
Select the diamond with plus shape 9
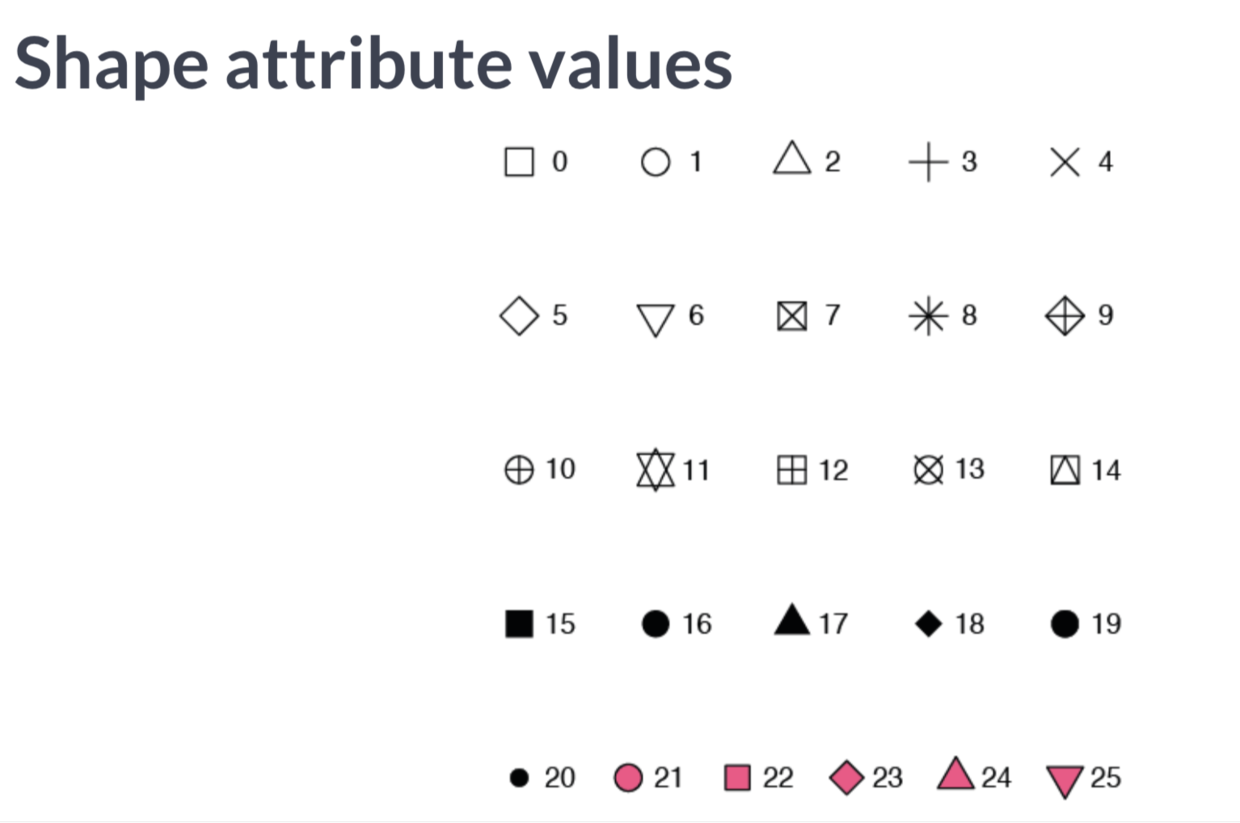pyautogui.click(x=1065, y=316)
